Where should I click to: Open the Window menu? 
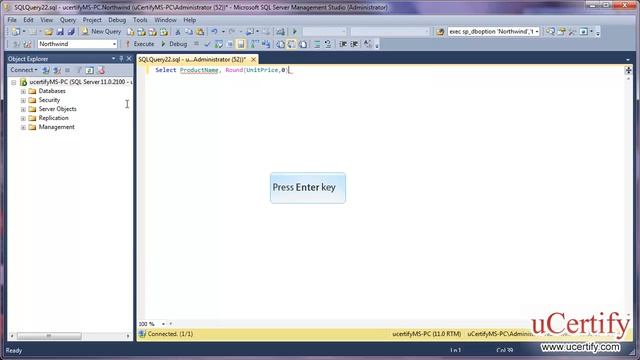click(165, 20)
